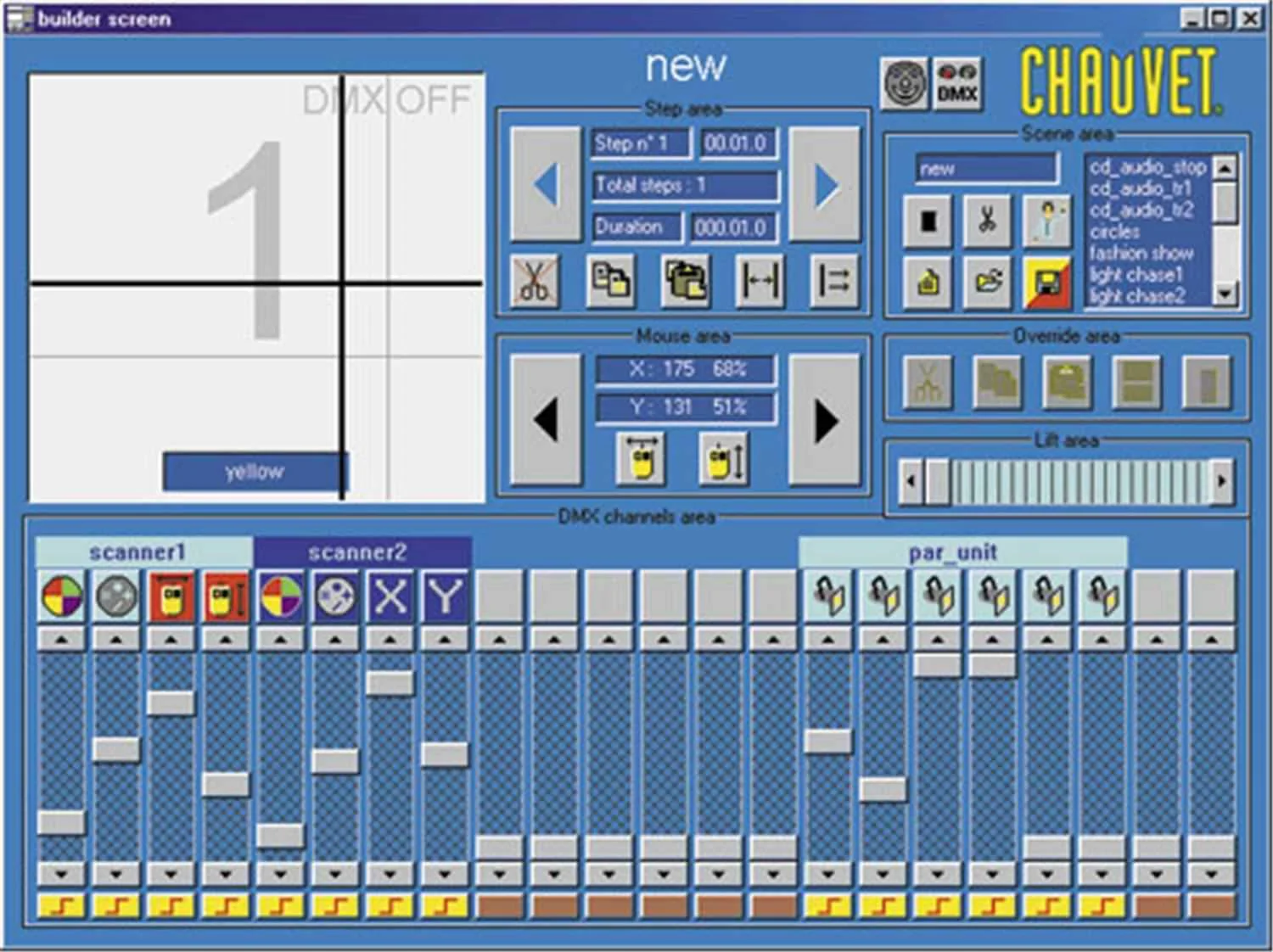Click the first par_unit light channel icon

828,596
